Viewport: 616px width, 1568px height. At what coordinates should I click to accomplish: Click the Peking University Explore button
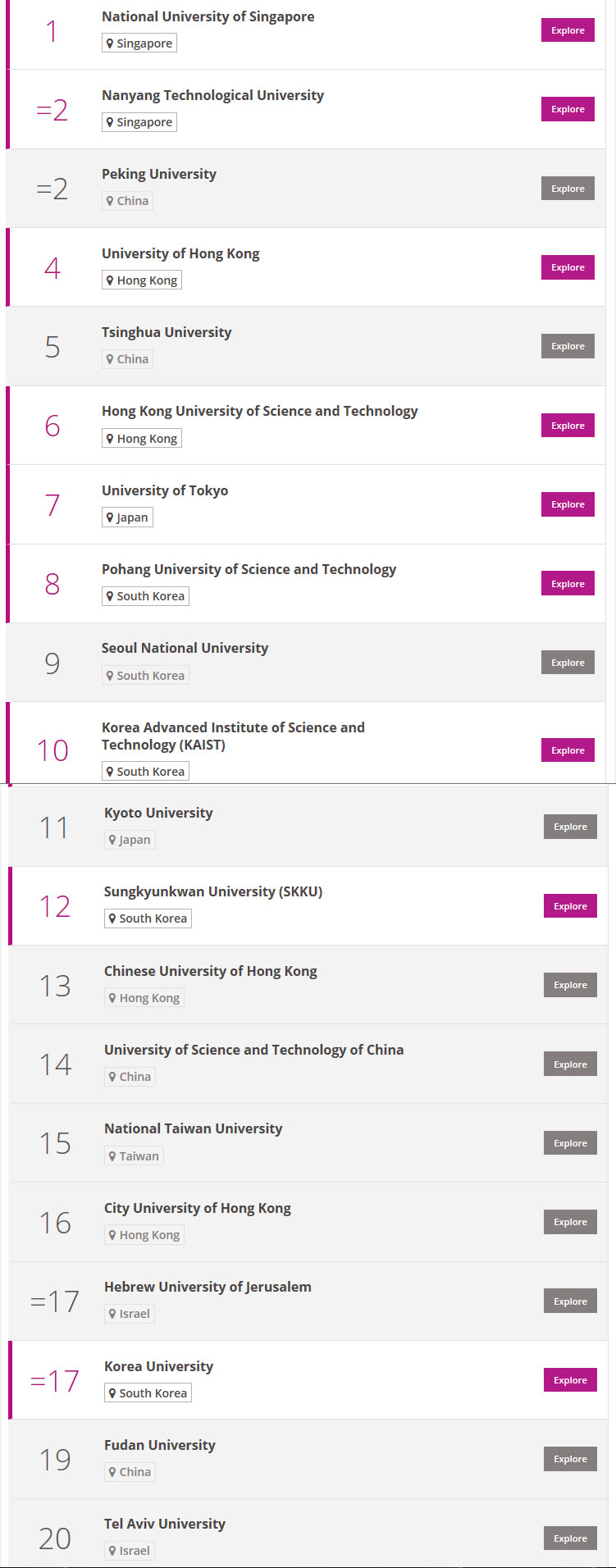click(x=568, y=189)
